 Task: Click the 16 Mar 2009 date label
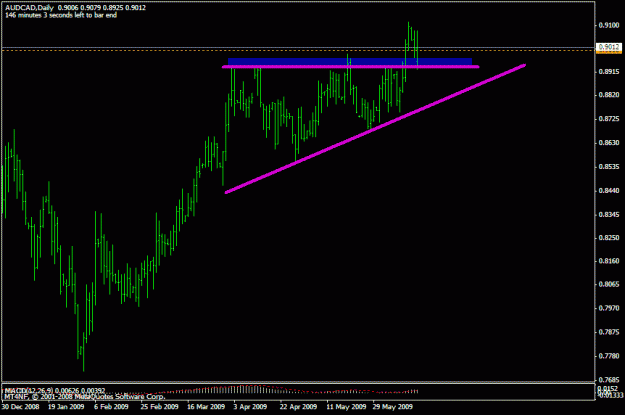point(206,407)
